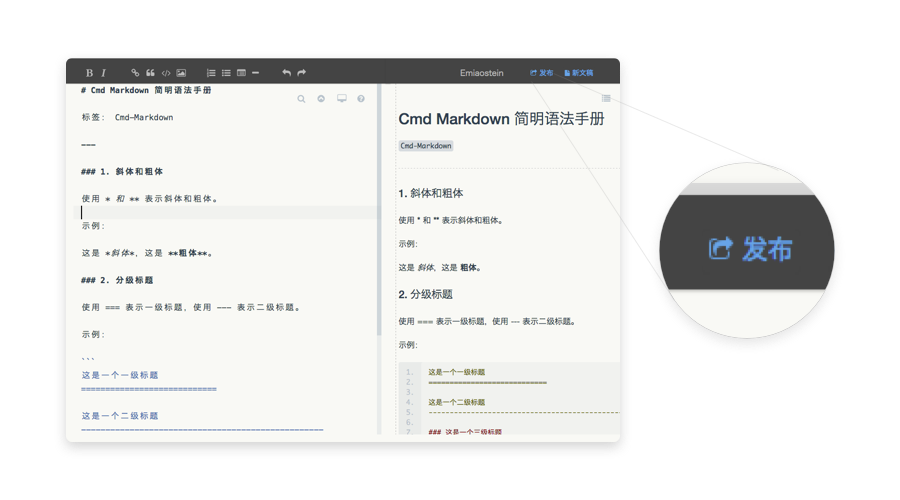This screenshot has height=500, width=900.
Task: Insert a hyperlink with the link icon
Action: coord(135,73)
